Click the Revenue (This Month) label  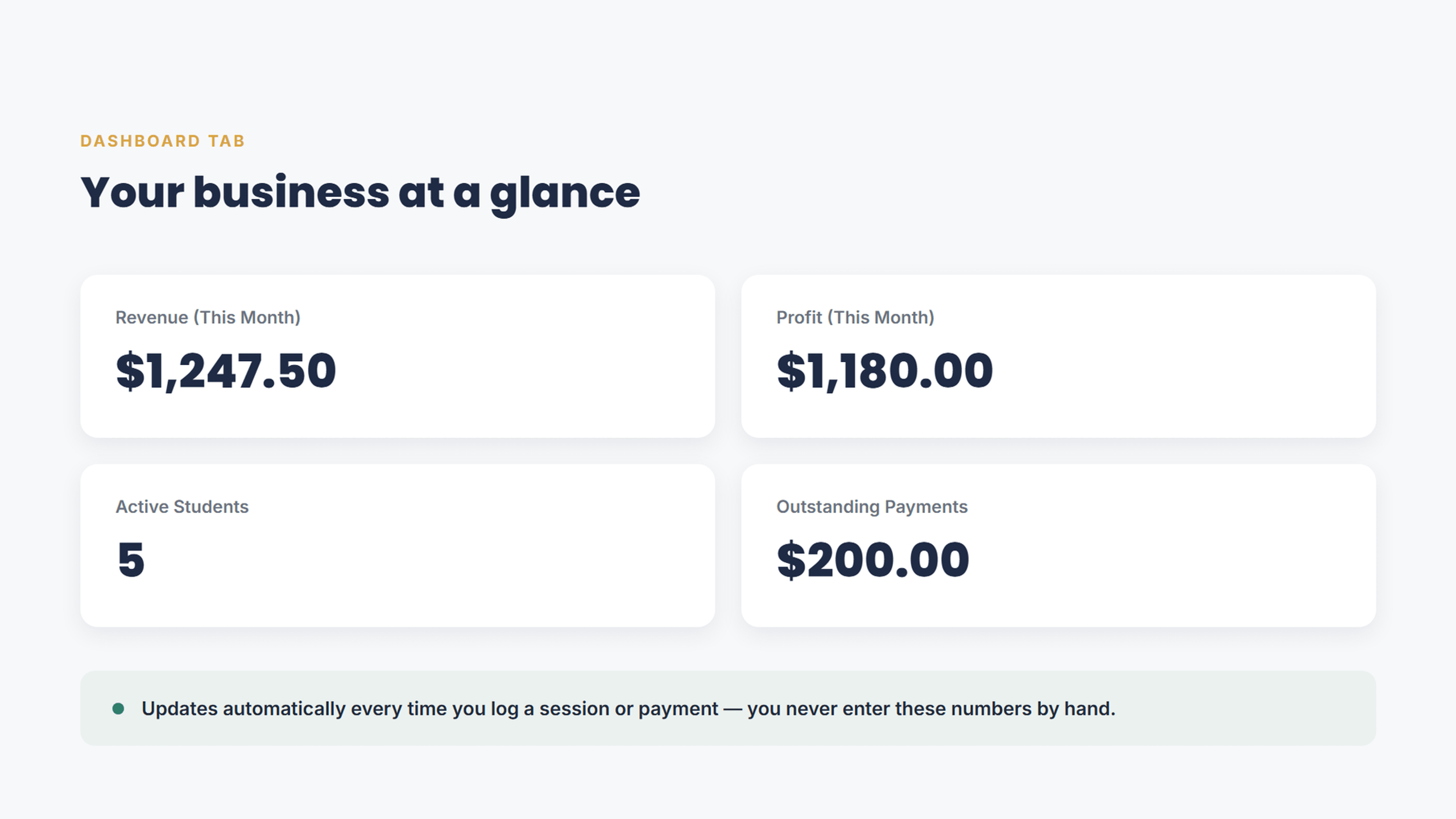pyautogui.click(x=208, y=317)
